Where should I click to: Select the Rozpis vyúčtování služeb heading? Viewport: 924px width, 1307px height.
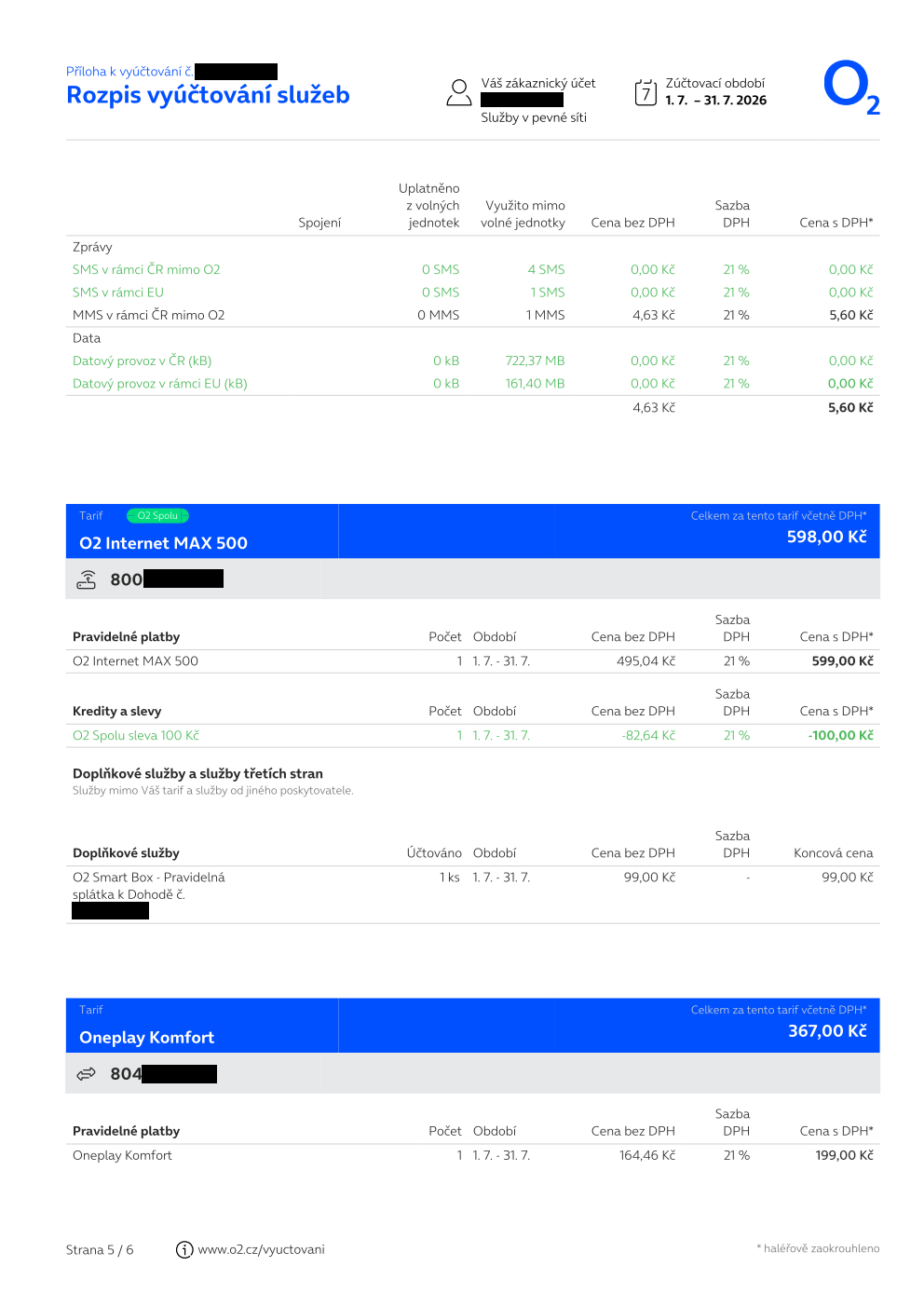click(208, 95)
